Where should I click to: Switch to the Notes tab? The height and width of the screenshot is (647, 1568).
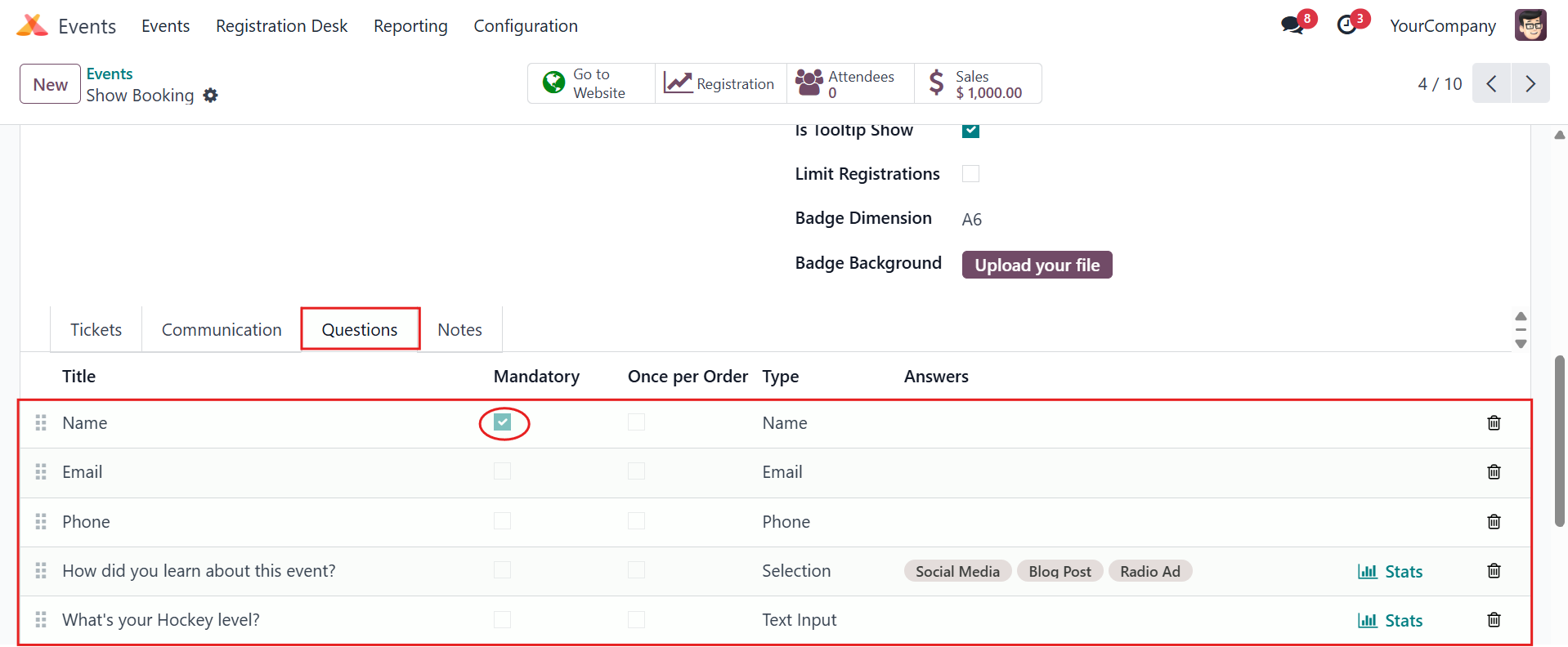[459, 329]
